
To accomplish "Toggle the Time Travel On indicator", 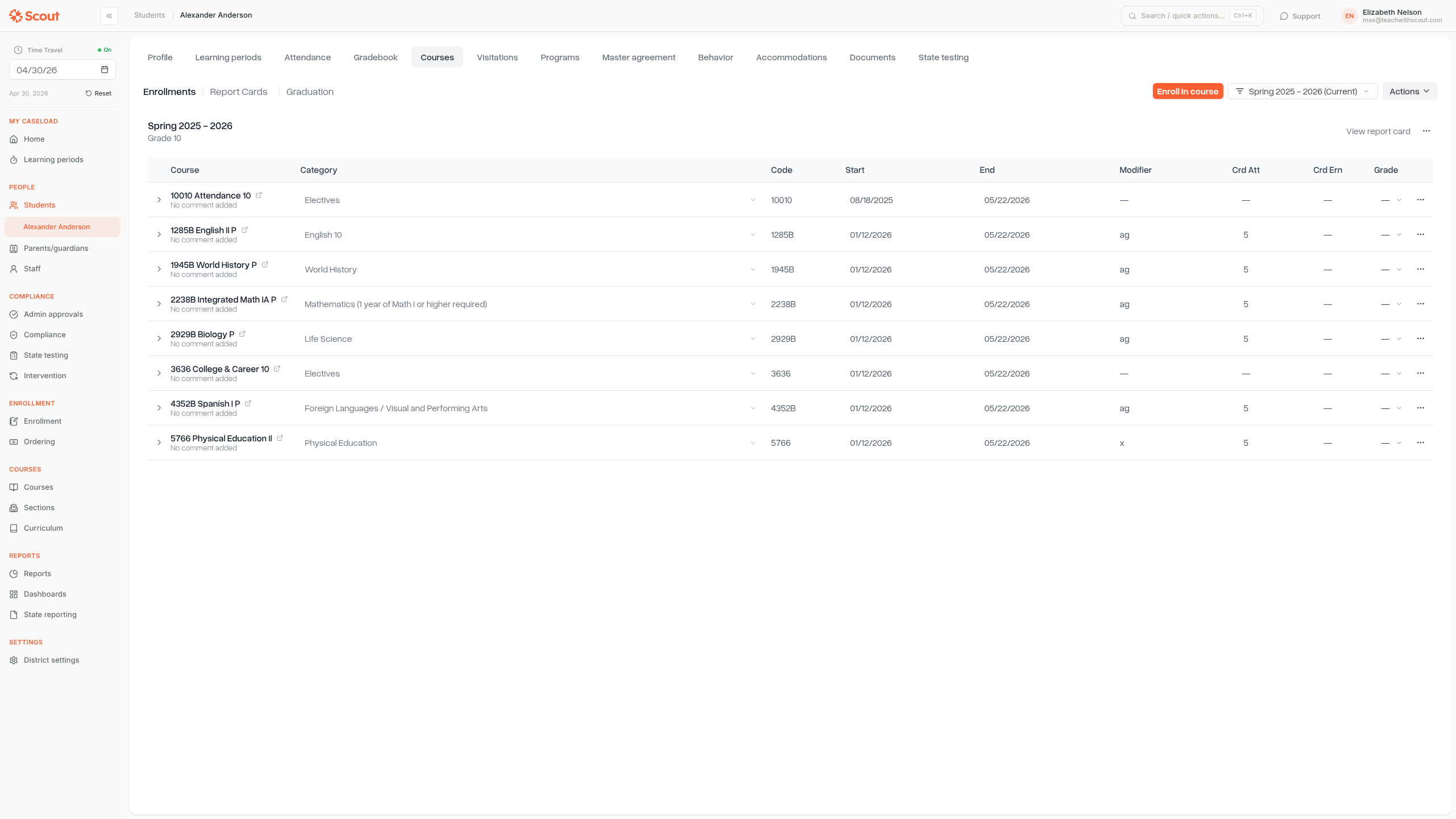I will click(105, 50).
